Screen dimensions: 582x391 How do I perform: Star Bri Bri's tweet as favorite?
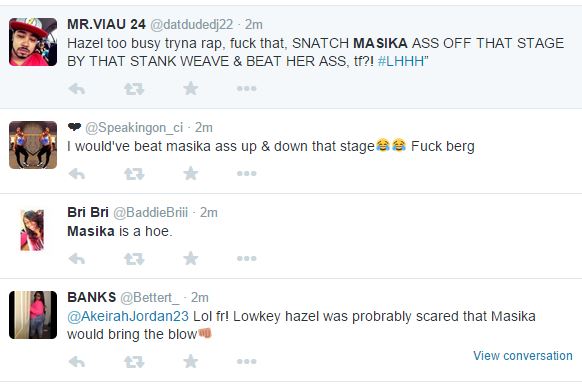(x=191, y=258)
